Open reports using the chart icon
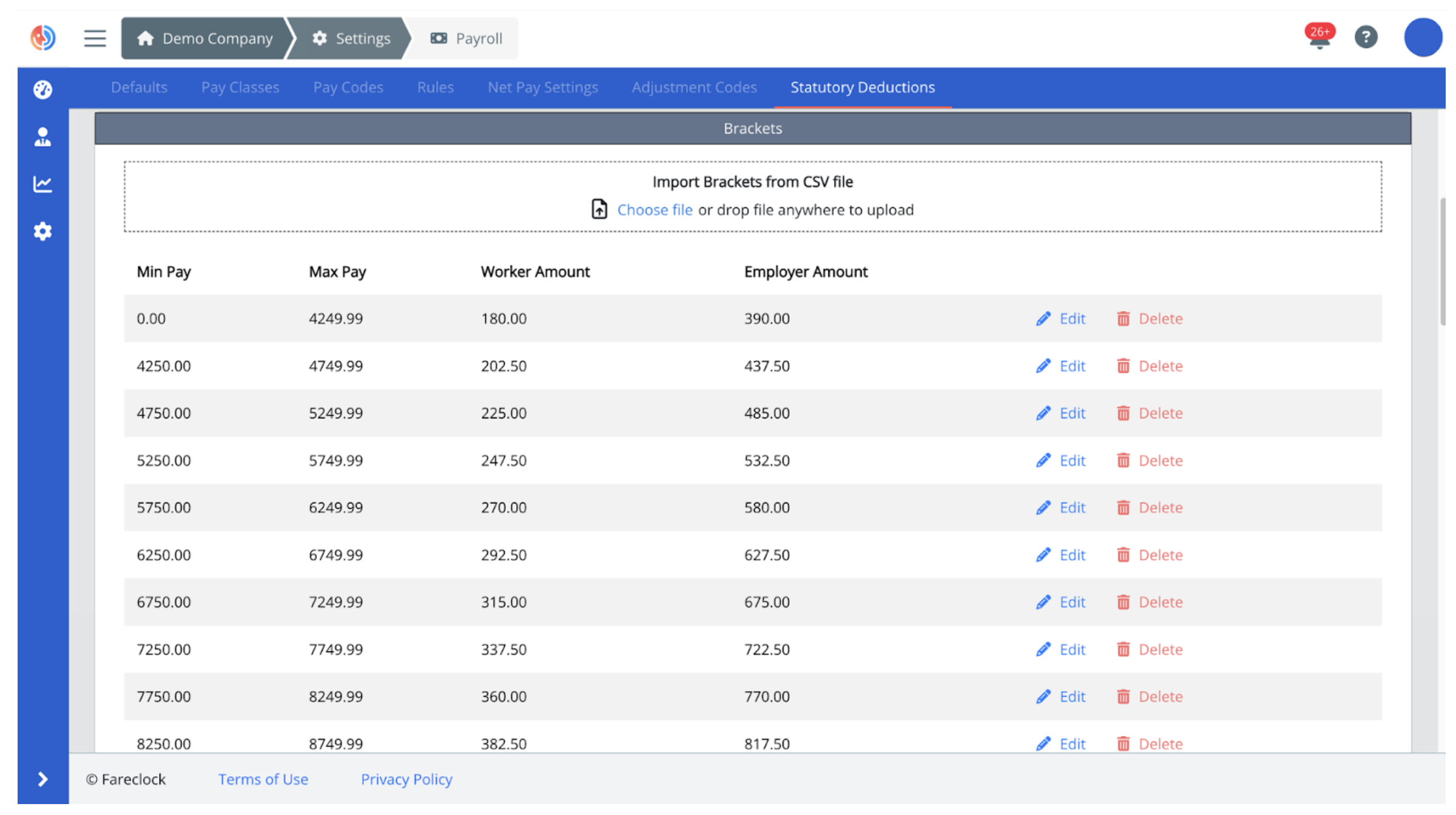Viewport: 1456px width, 815px height. [42, 184]
